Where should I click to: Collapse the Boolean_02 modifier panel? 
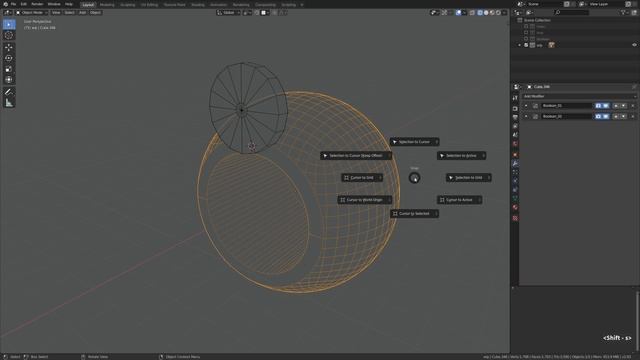point(526,116)
